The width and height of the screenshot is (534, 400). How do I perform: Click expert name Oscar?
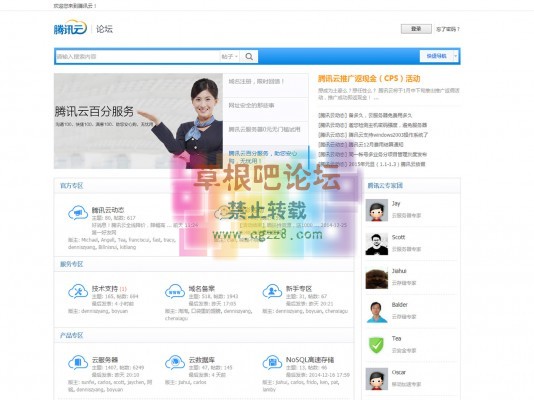pos(398,372)
